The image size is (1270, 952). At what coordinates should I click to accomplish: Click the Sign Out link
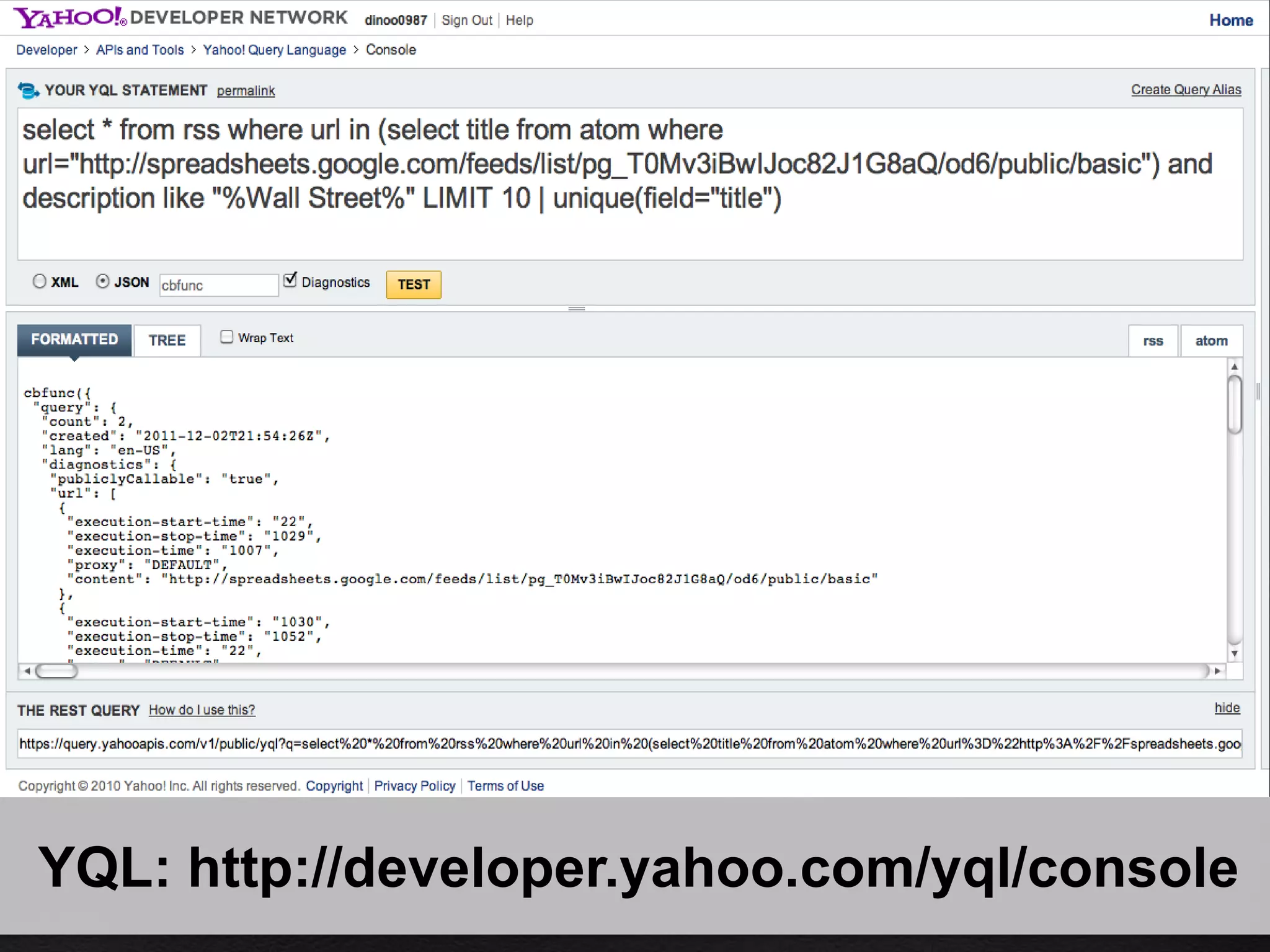click(x=467, y=20)
